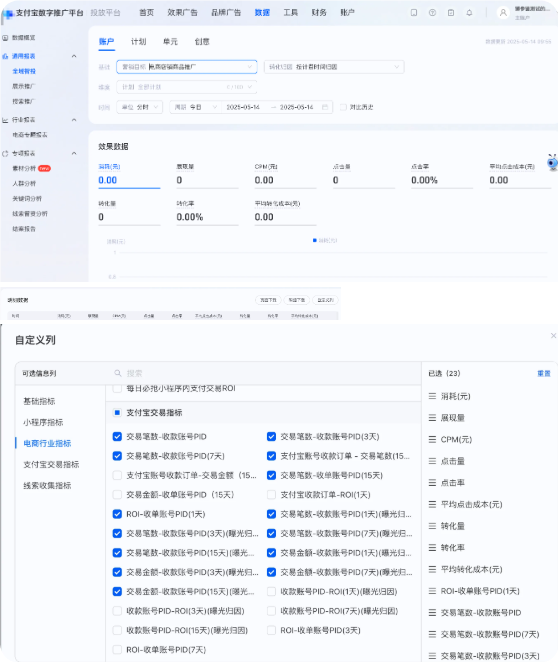This screenshot has height=662, width=558.
Task: Open 展示推广 under 通用报表
Action: point(24,86)
